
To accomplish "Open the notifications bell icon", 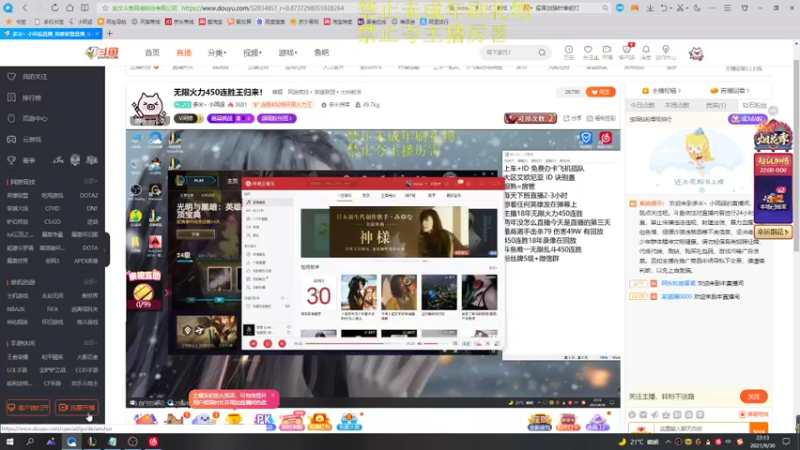I will 646,52.
